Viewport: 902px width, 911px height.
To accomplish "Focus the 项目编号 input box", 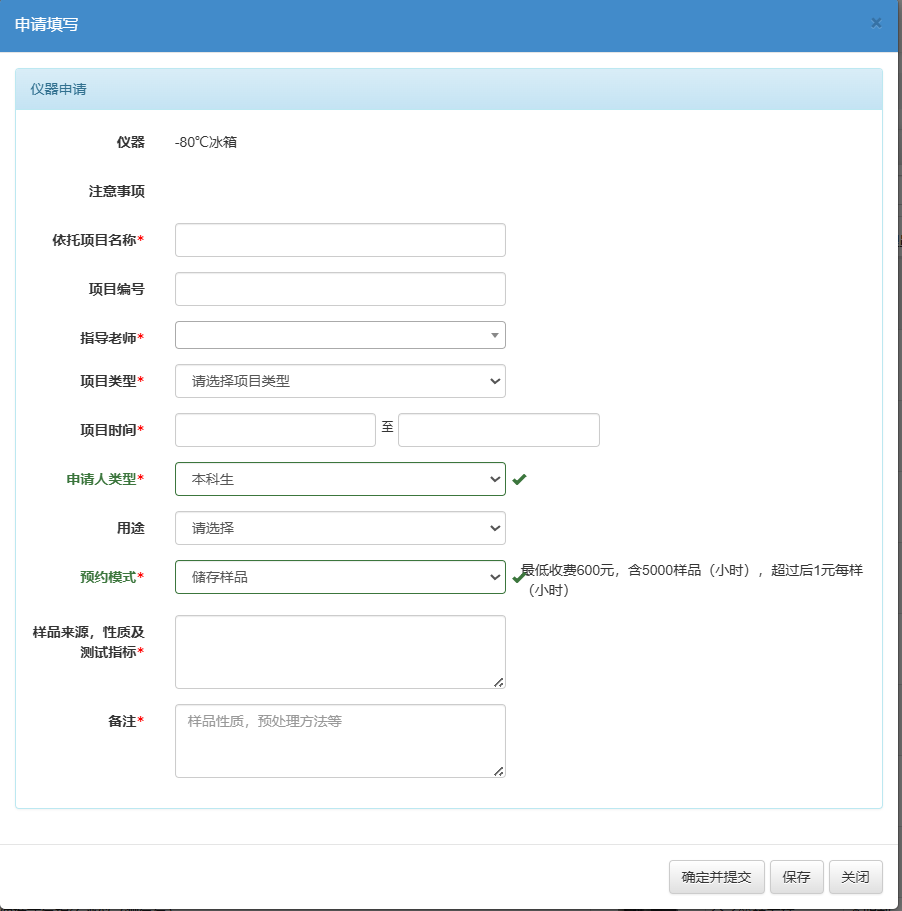I will [340, 289].
